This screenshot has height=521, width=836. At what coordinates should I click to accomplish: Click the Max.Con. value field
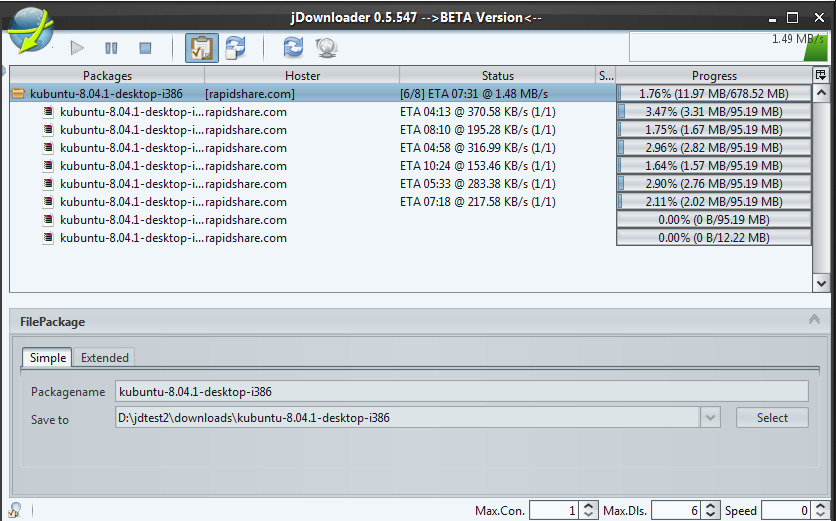pos(553,511)
